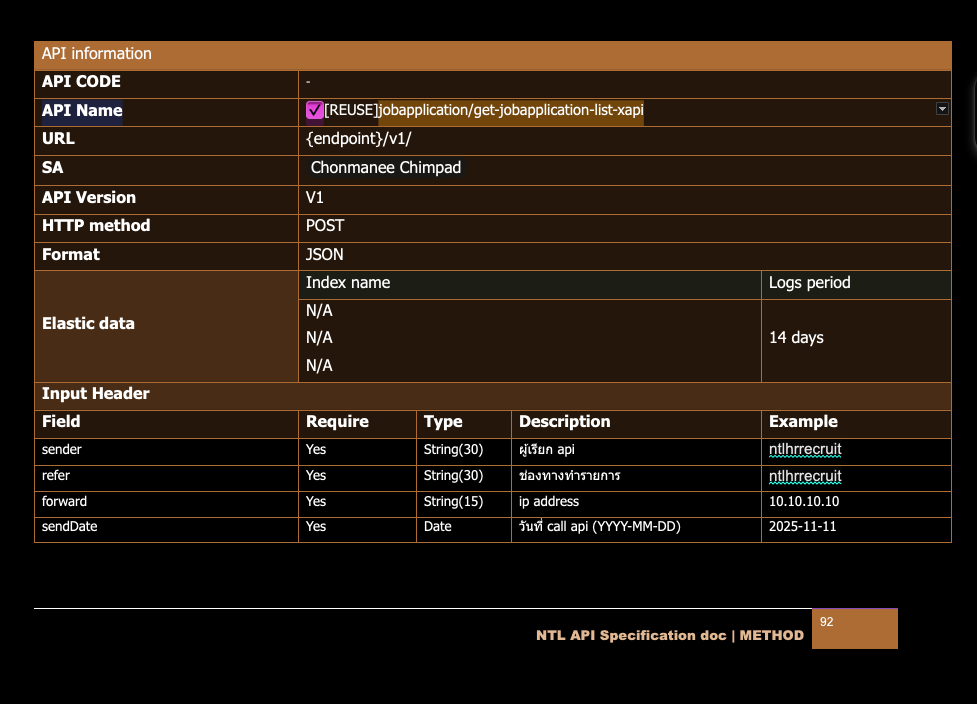Click the page number 92 box
Viewport: 977px width, 704px height.
[854, 629]
